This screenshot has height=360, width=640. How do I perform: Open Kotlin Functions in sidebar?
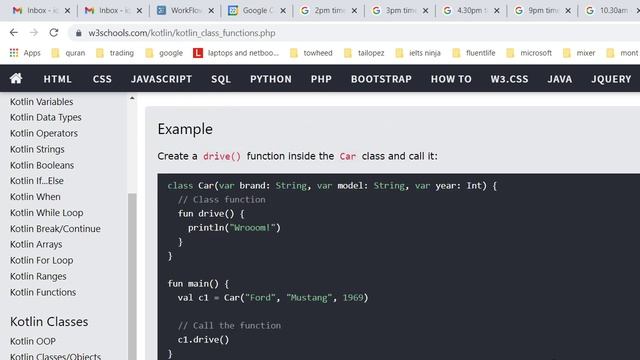pos(43,292)
